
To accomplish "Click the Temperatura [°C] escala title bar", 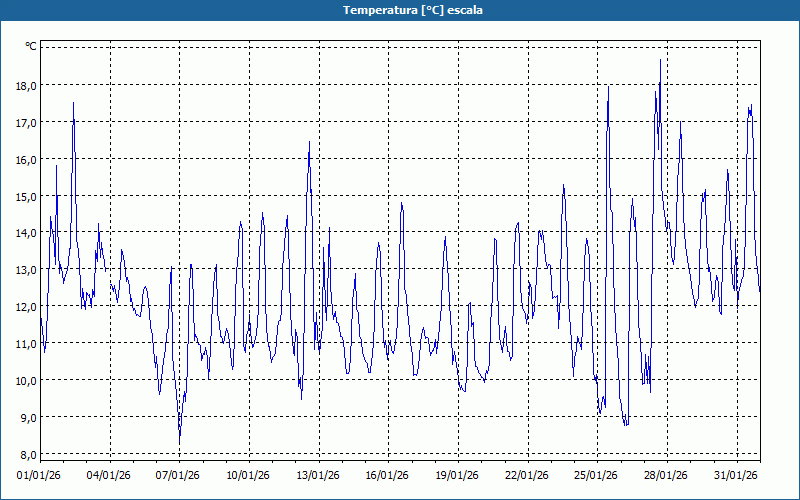I will tap(400, 10).
